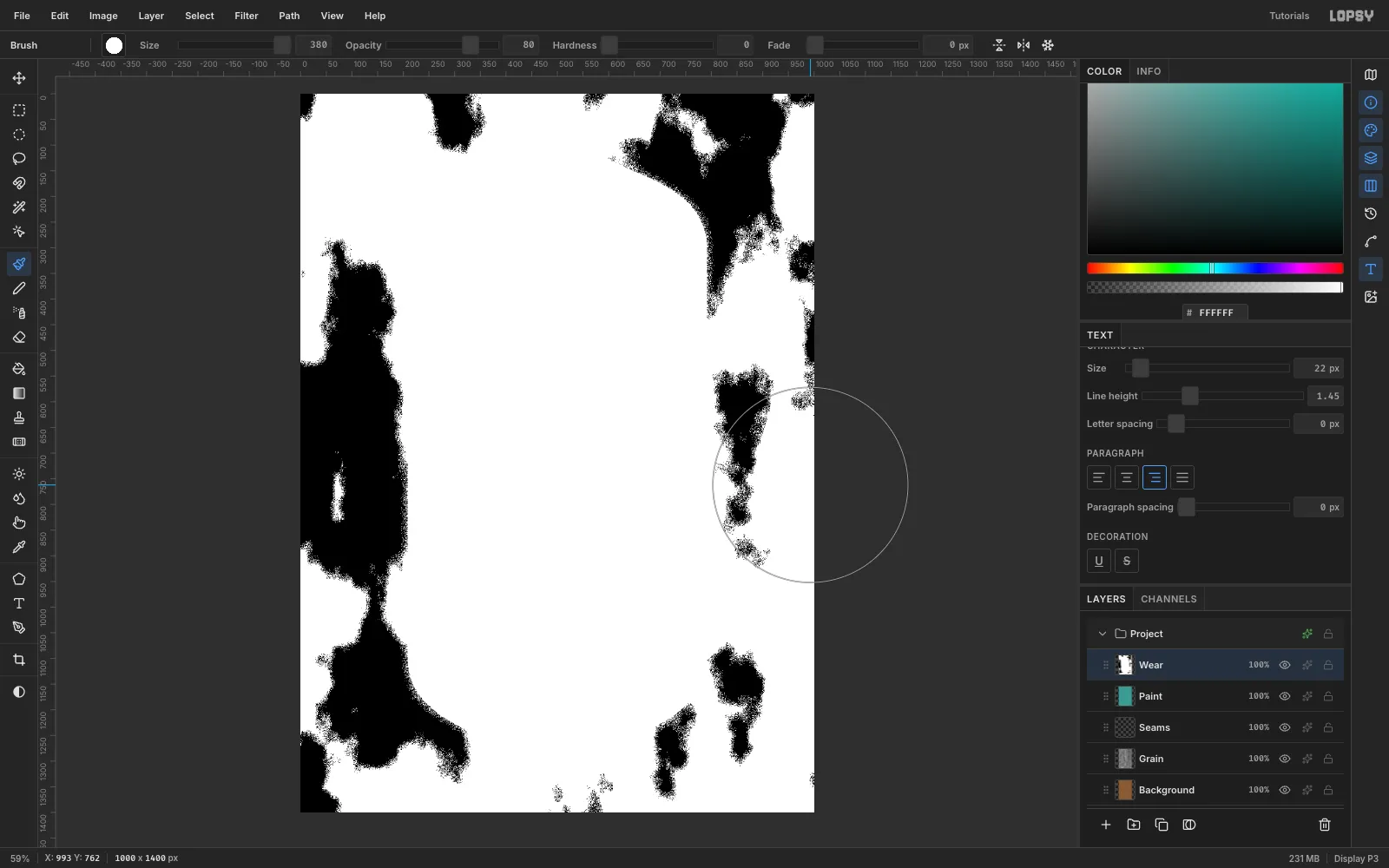Screen dimensions: 1389x868
Task: Select the Quick Selection tool
Action: click(x=19, y=232)
